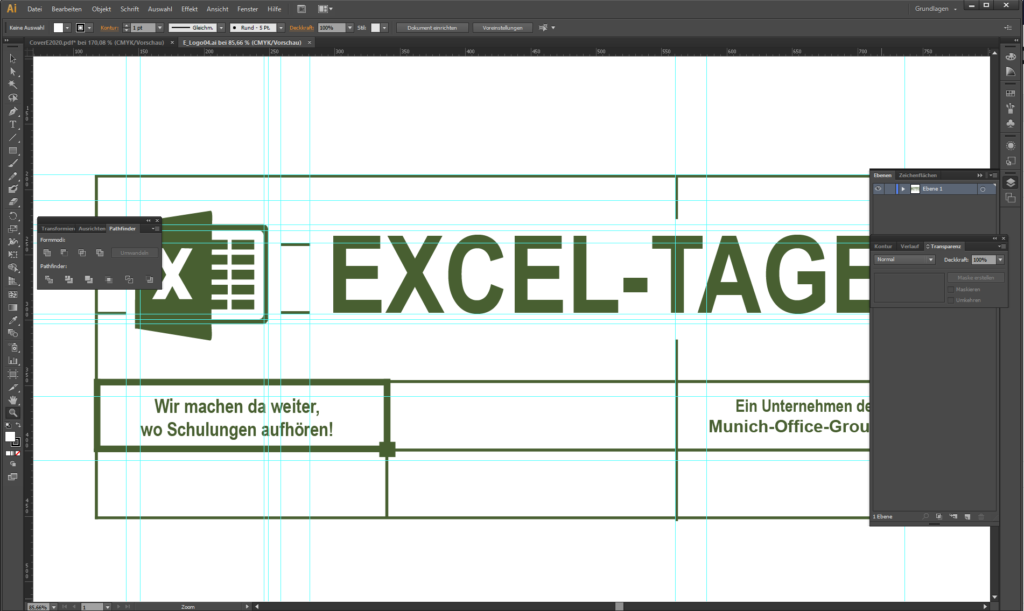
Task: Click the fill color swatch in control bar
Action: (x=60, y=27)
